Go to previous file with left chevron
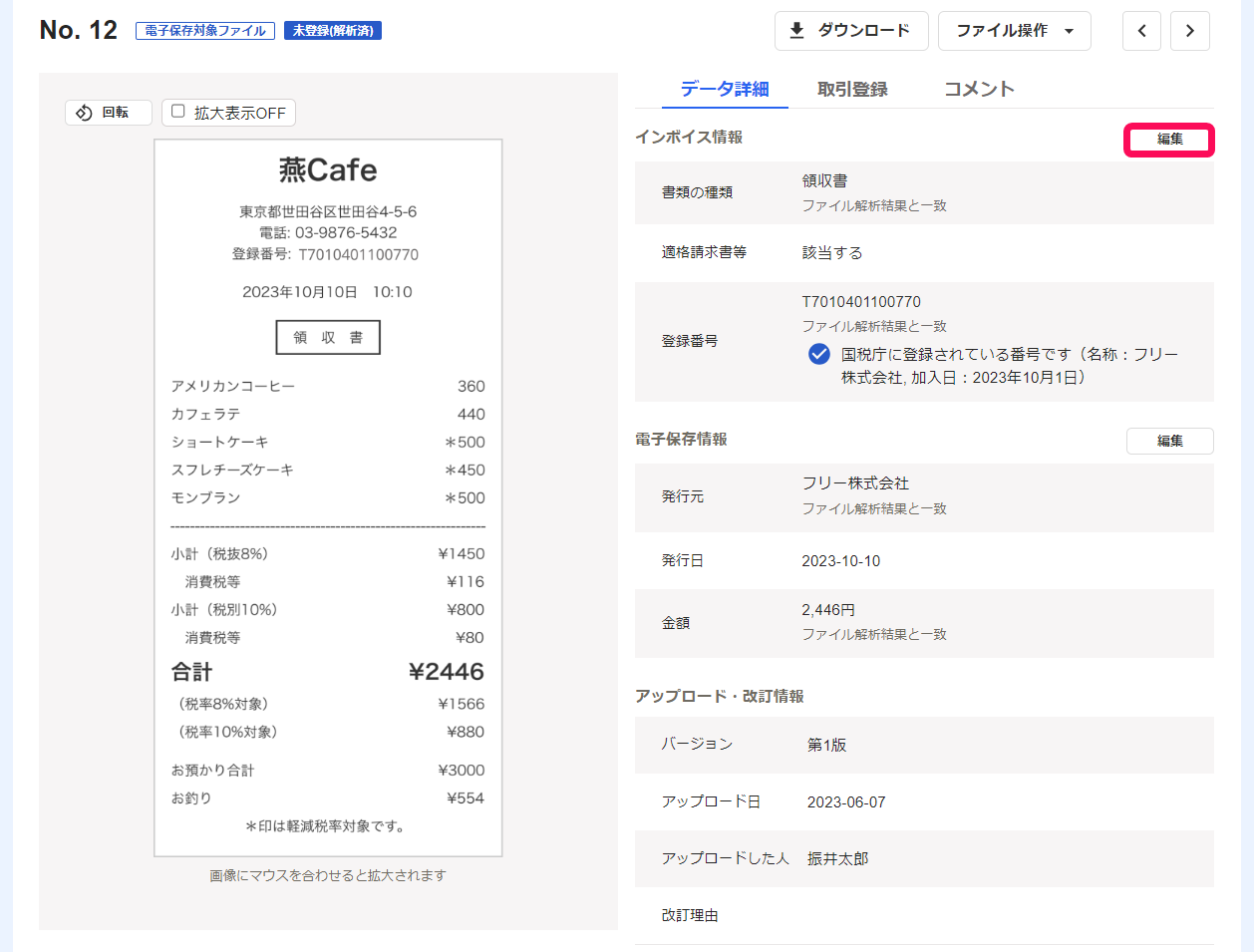The height and width of the screenshot is (952, 1254). point(1141,31)
